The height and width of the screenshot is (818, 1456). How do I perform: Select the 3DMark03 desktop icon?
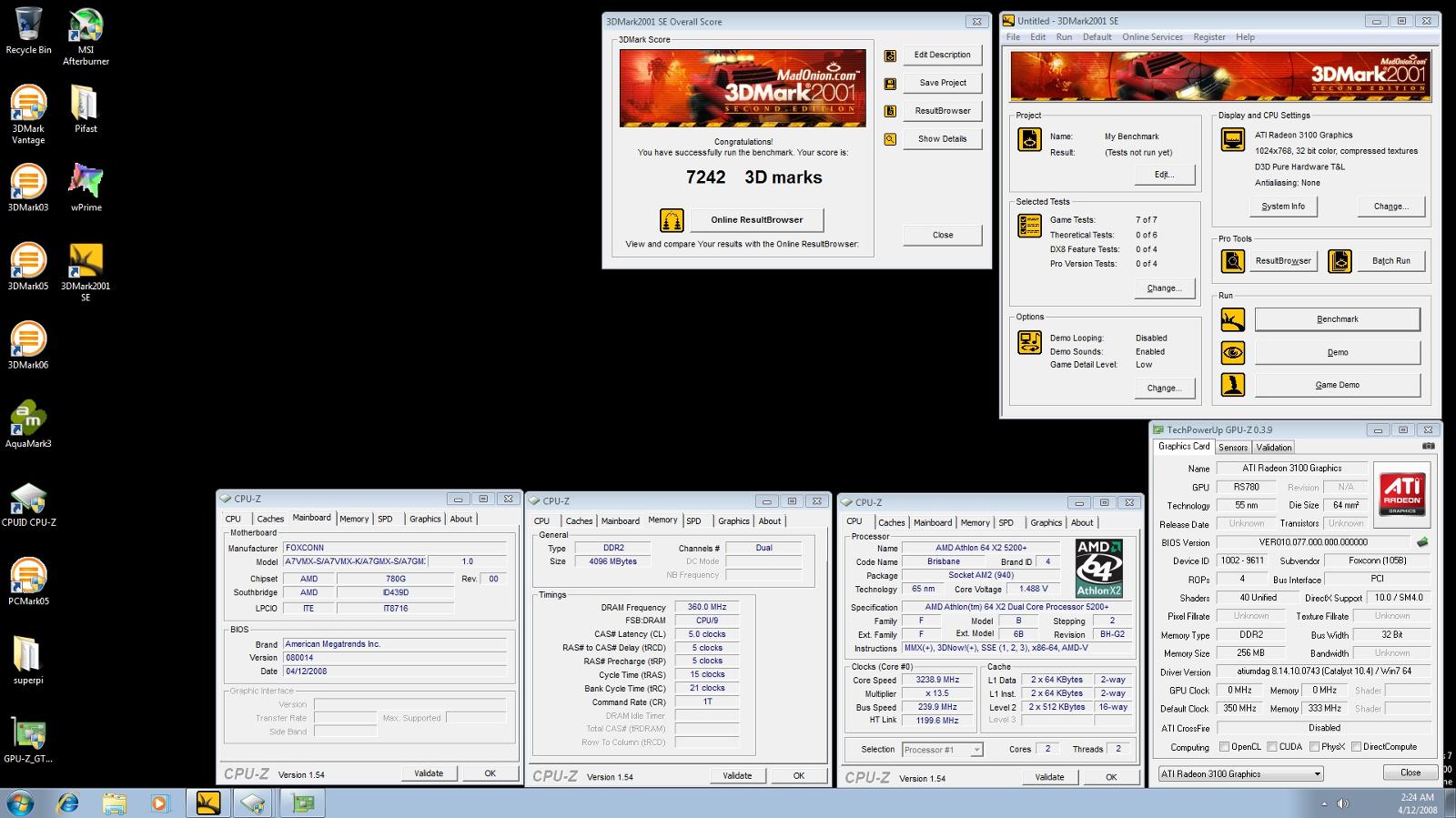(x=28, y=188)
